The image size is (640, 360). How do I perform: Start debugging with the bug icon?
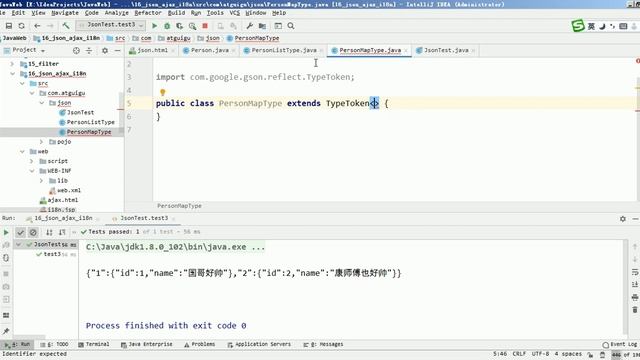tap(167, 26)
